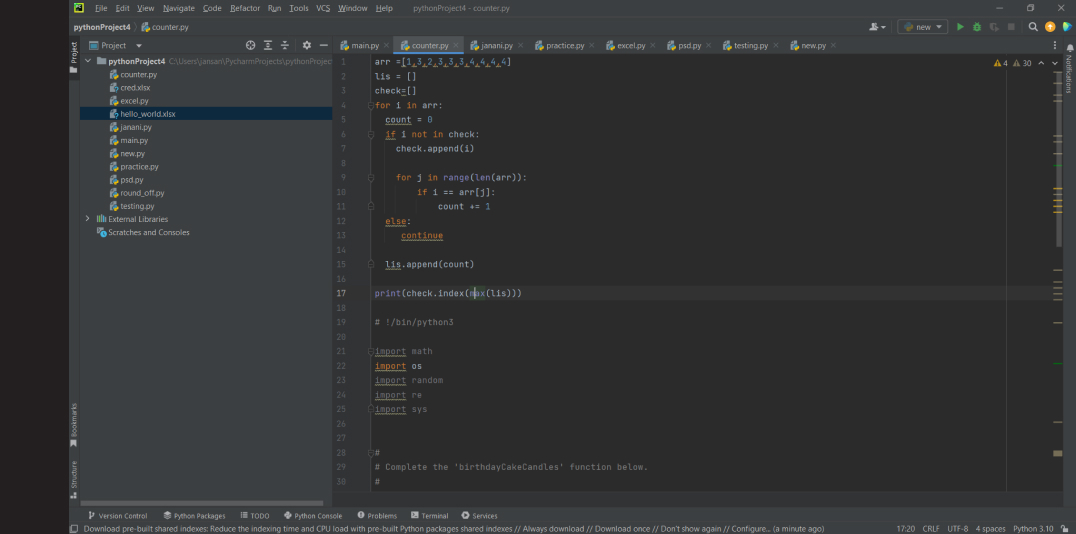1076x534 pixels.
Task: Click the Run with Coverage icon
Action: point(994,27)
